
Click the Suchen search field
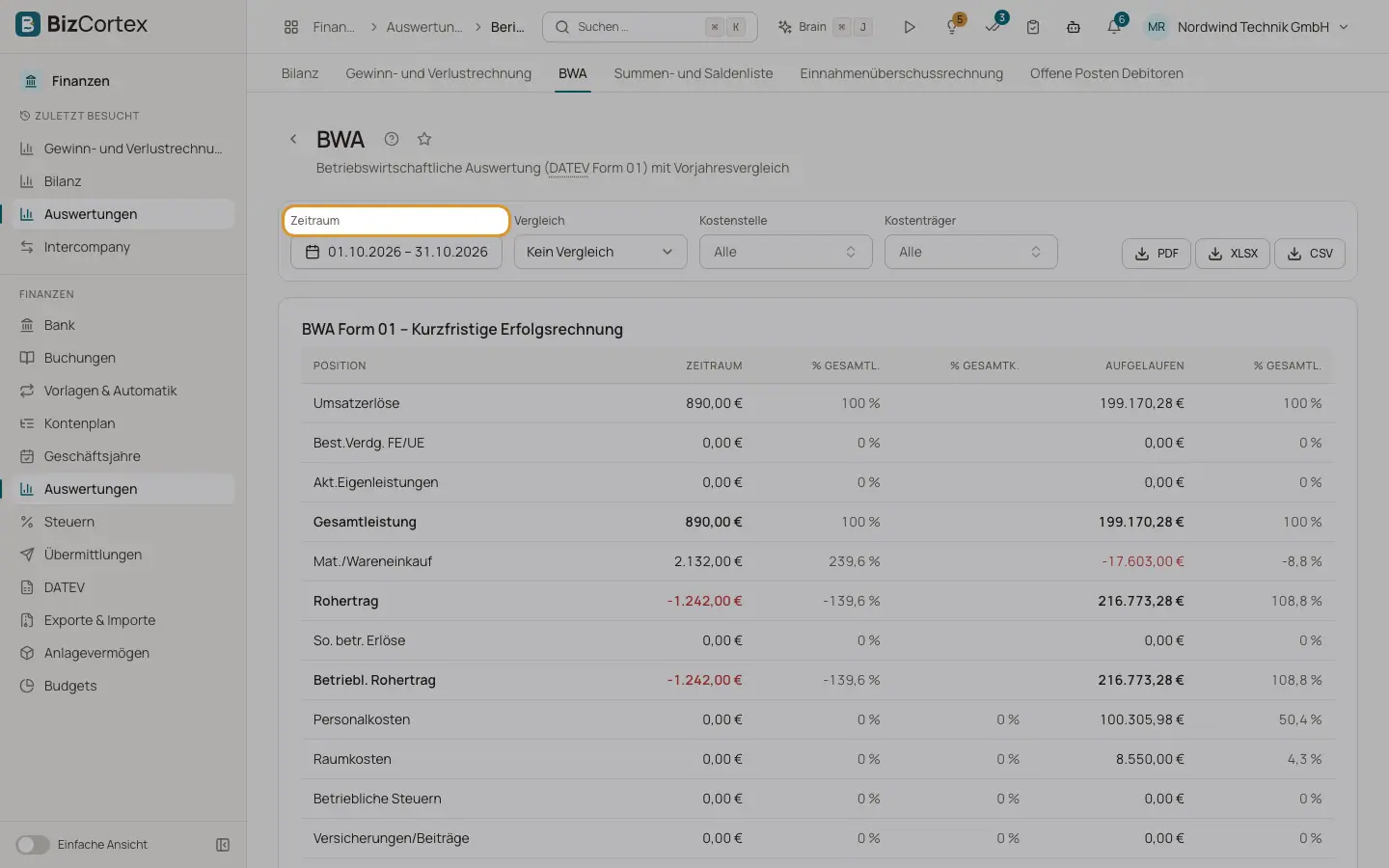[650, 27]
